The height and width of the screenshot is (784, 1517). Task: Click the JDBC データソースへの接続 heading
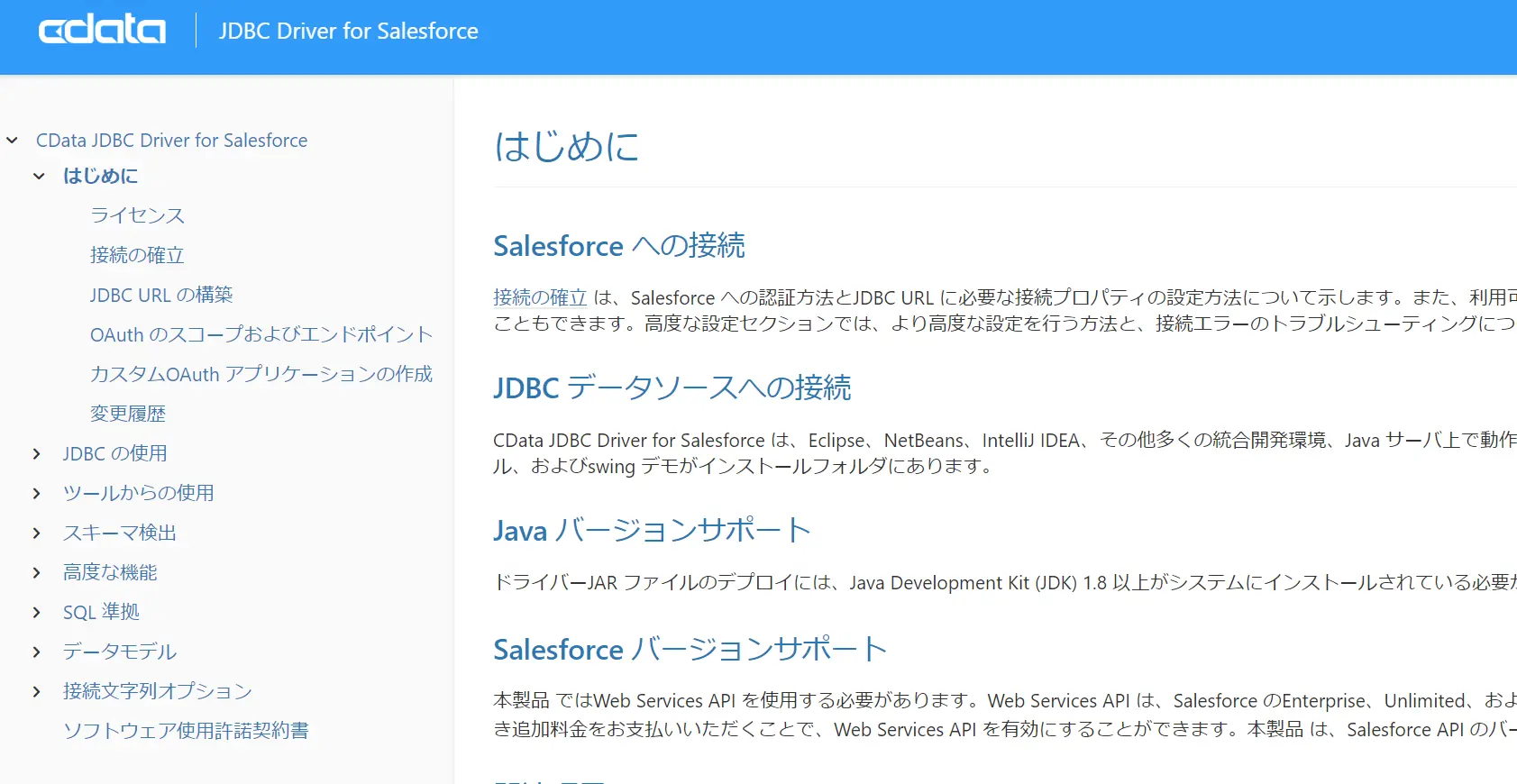(x=672, y=387)
